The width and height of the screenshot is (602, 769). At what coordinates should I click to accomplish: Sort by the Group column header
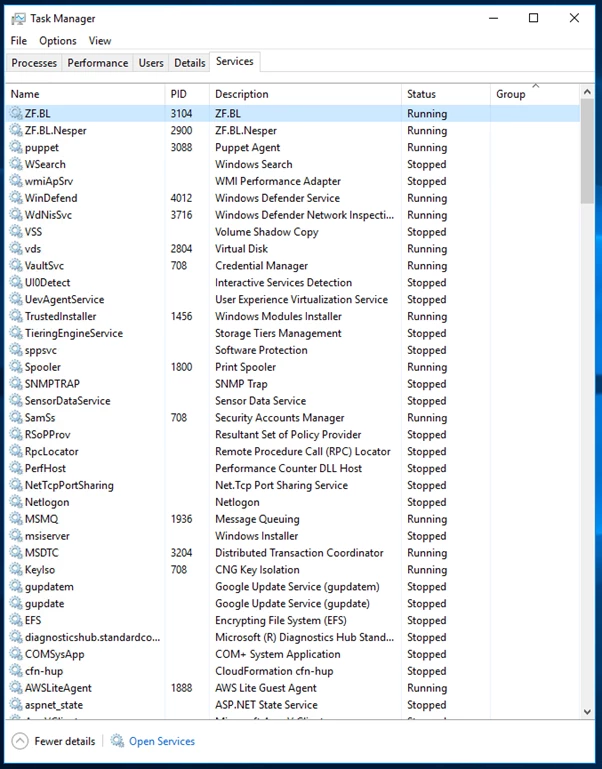[535, 94]
